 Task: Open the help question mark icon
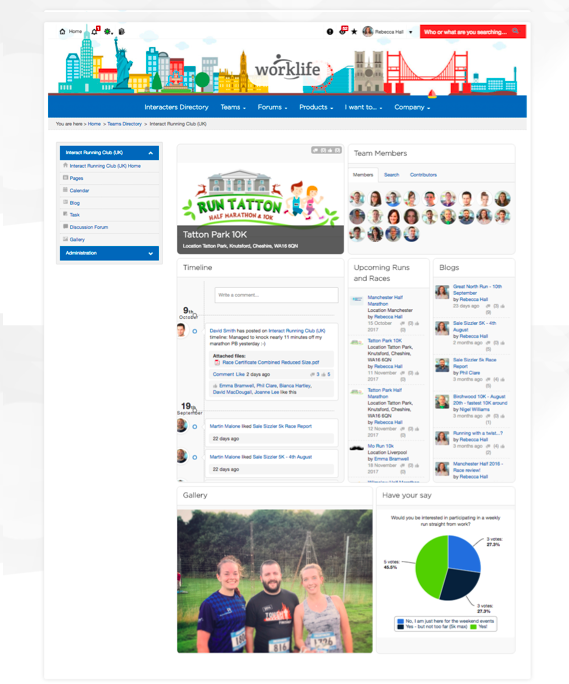[330, 31]
